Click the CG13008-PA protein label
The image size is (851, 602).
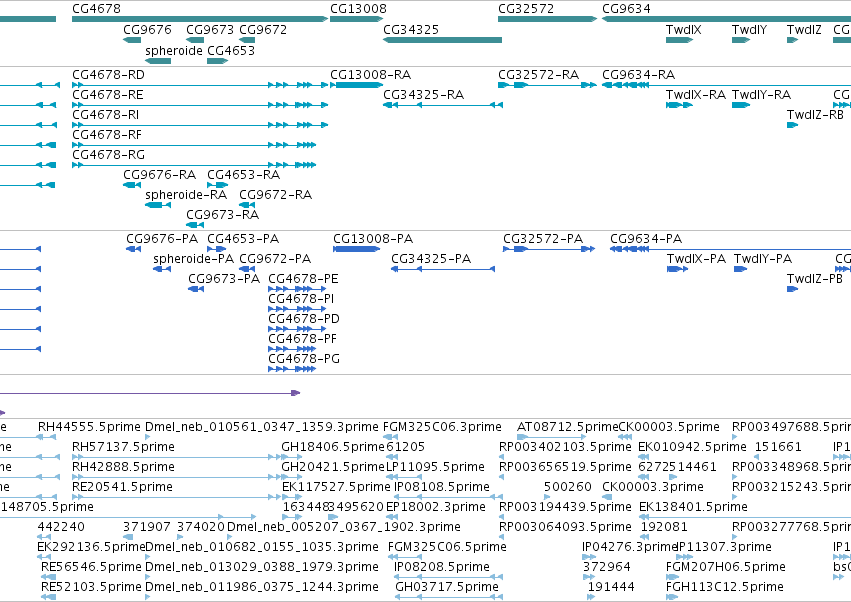click(x=373, y=239)
